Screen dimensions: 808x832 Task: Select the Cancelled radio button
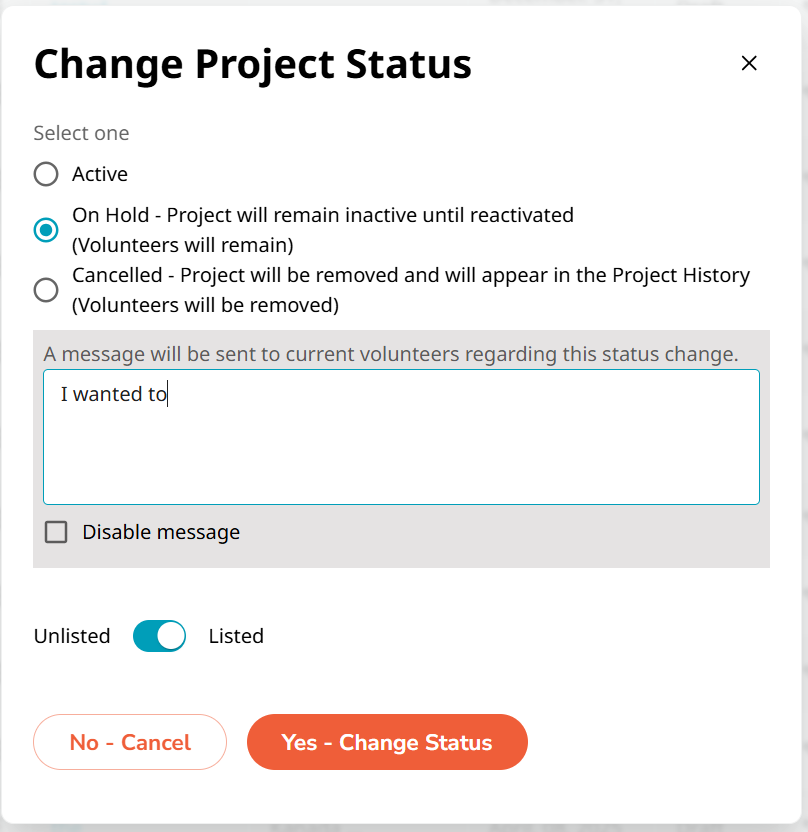(46, 290)
